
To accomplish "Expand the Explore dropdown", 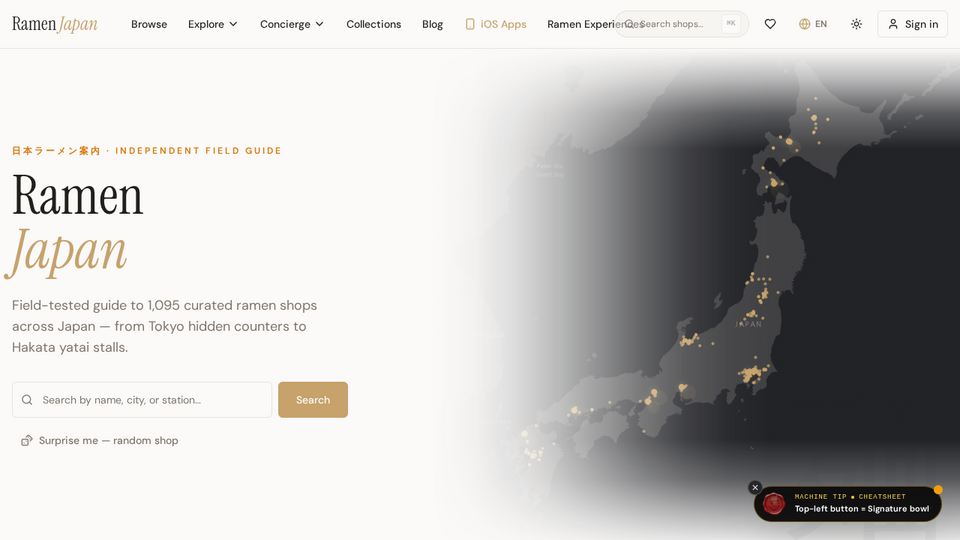I will coord(212,24).
